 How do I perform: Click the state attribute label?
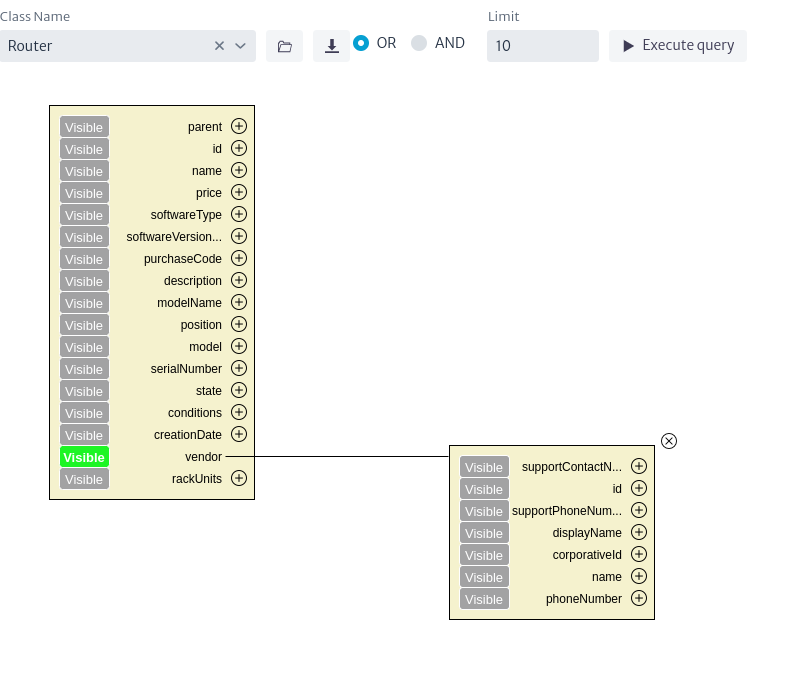click(x=209, y=391)
